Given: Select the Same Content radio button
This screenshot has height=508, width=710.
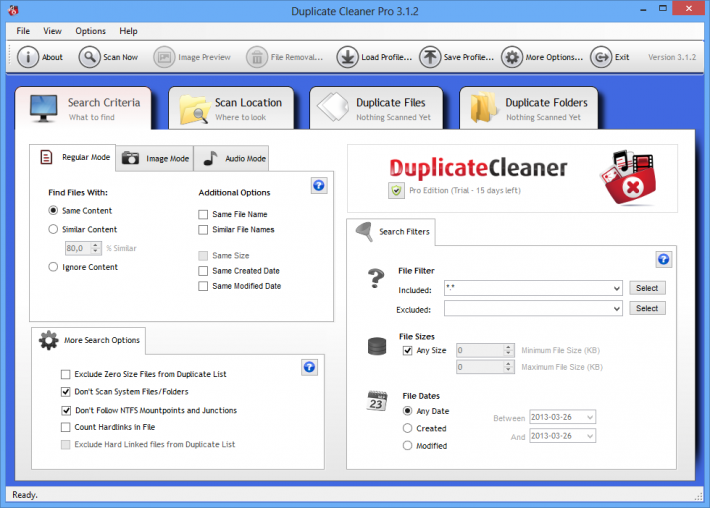Looking at the screenshot, I should (x=53, y=211).
